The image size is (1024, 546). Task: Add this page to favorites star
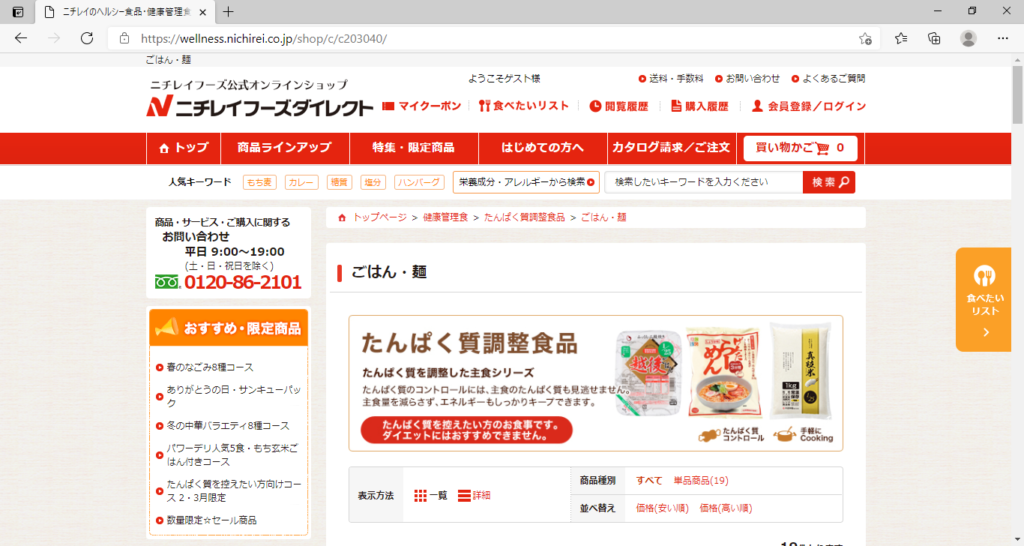865,39
